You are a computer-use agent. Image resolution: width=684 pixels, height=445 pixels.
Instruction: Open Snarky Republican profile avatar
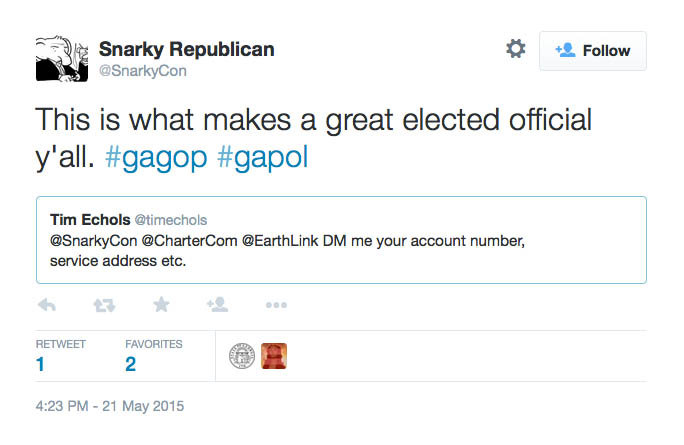62,59
